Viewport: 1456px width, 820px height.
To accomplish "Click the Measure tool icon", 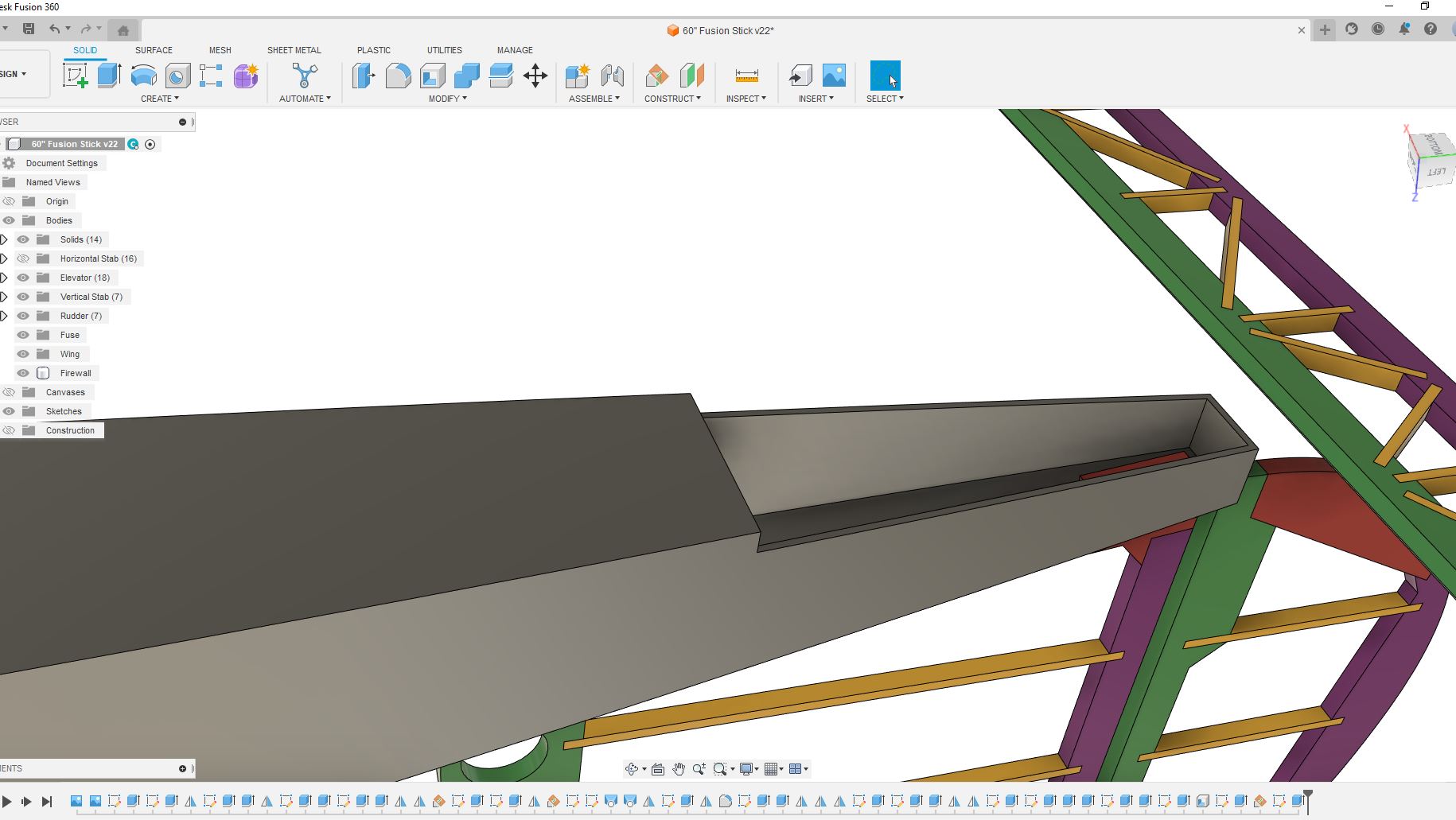I will coord(746,76).
